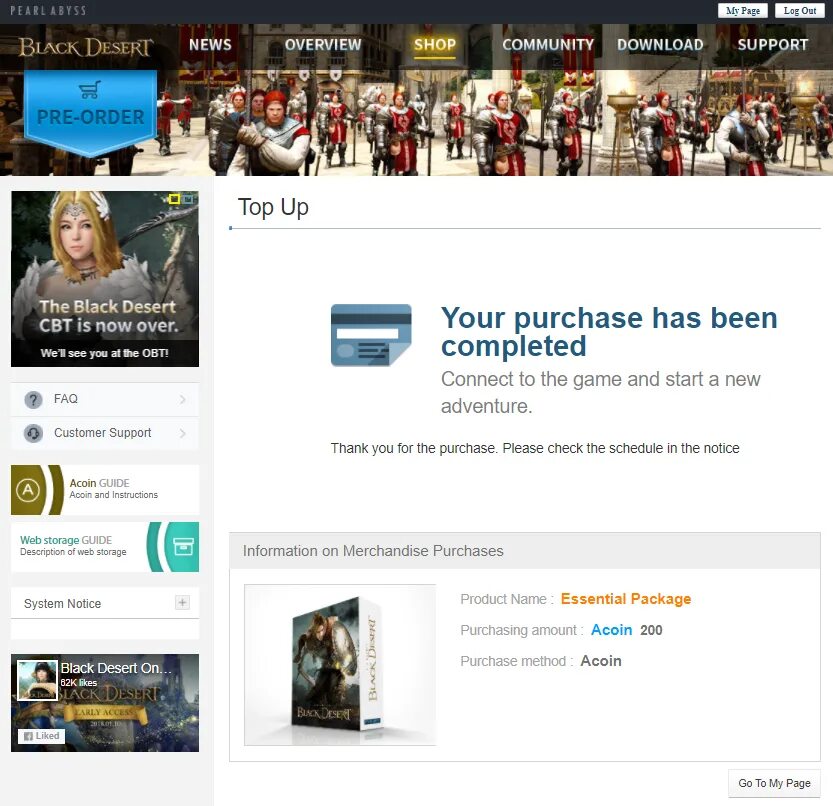Select the second banner slide indicator
The width and height of the screenshot is (833, 806).
[x=188, y=199]
